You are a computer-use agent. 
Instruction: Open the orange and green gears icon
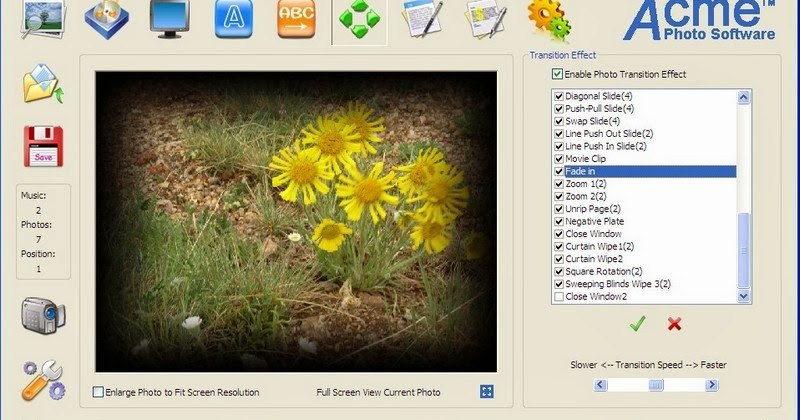point(549,20)
